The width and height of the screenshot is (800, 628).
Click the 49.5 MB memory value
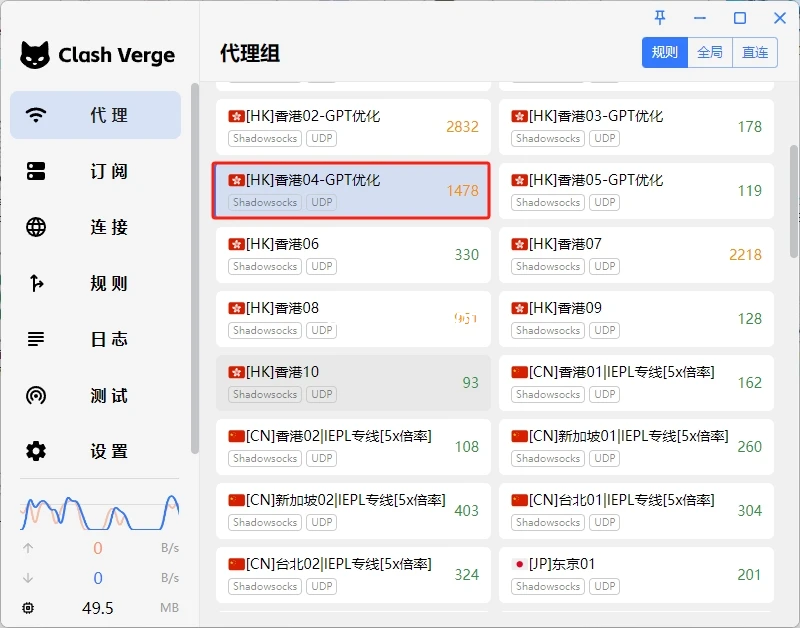click(97, 608)
